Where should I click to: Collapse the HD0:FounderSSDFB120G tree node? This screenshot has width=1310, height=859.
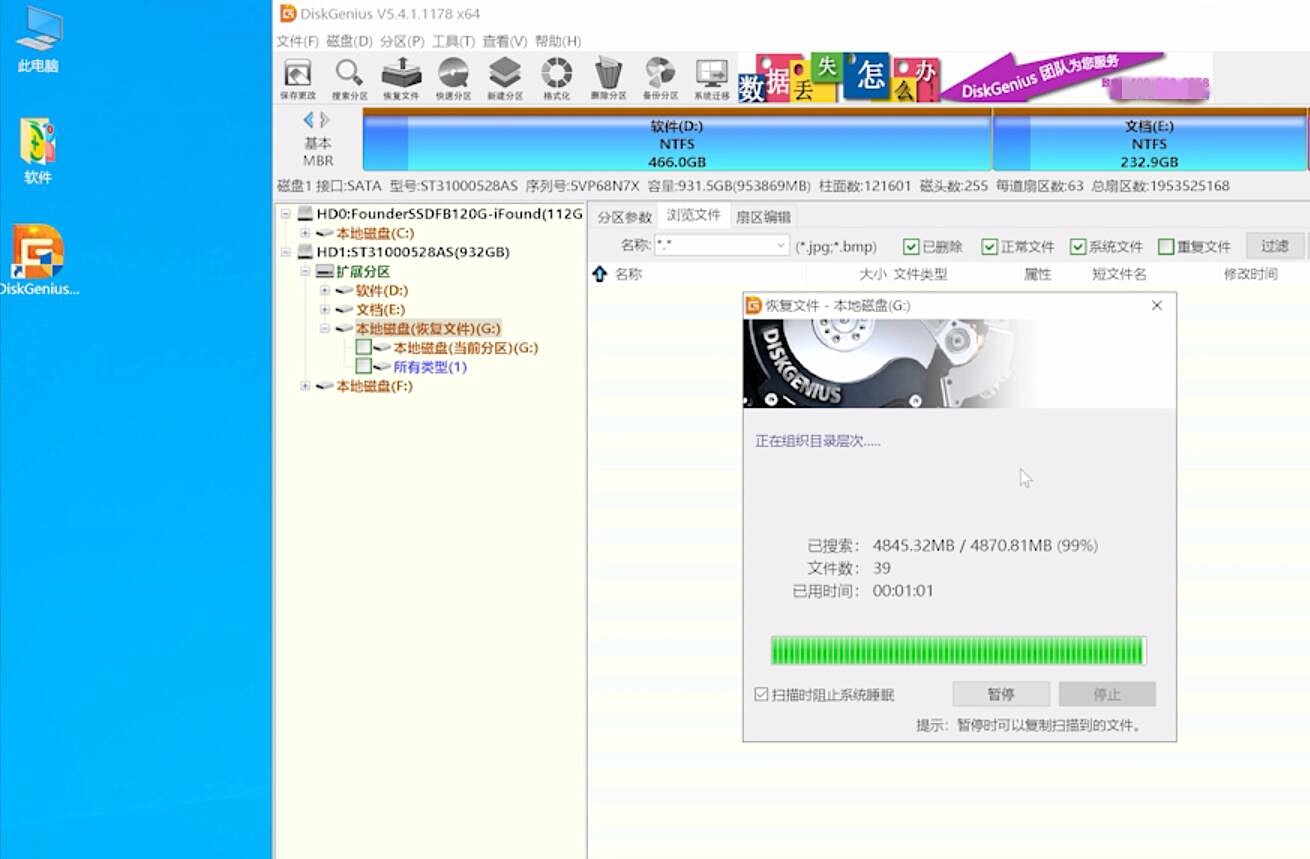tap(286, 214)
